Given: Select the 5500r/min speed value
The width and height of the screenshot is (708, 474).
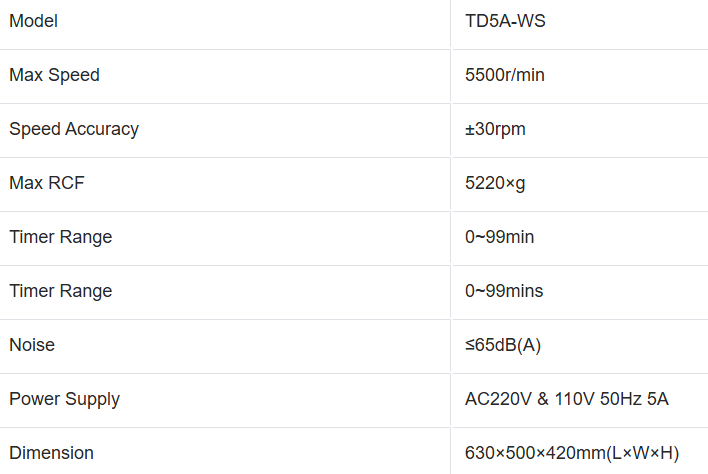Looking at the screenshot, I should (505, 75).
